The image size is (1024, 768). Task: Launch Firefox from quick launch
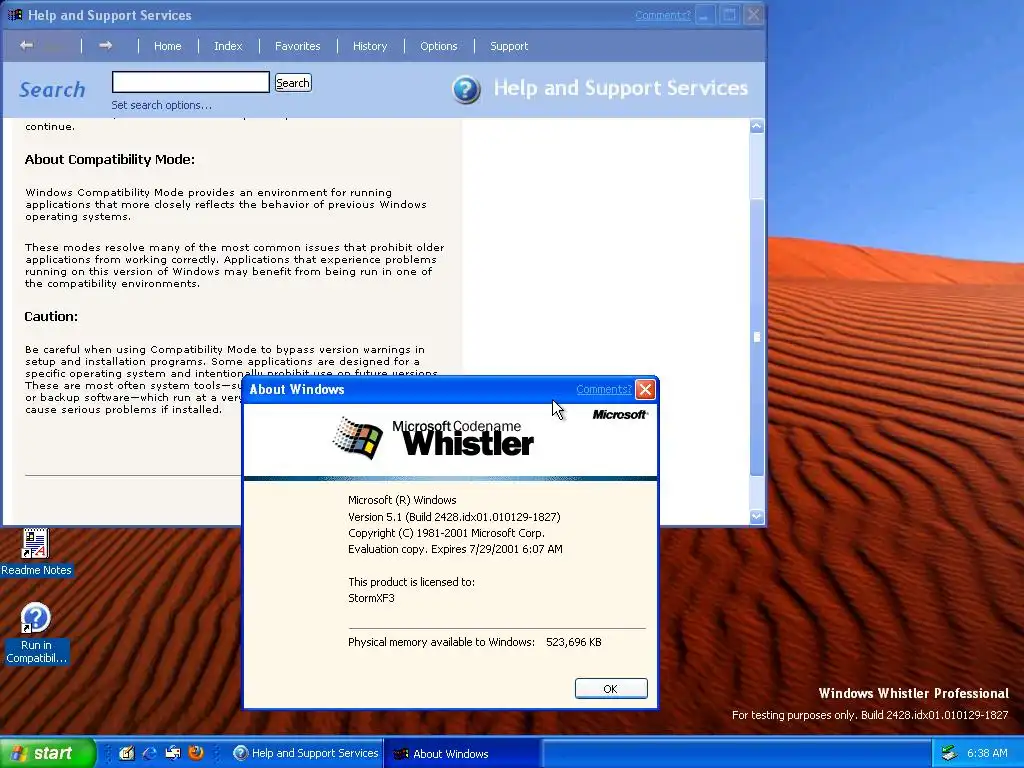pyautogui.click(x=195, y=753)
